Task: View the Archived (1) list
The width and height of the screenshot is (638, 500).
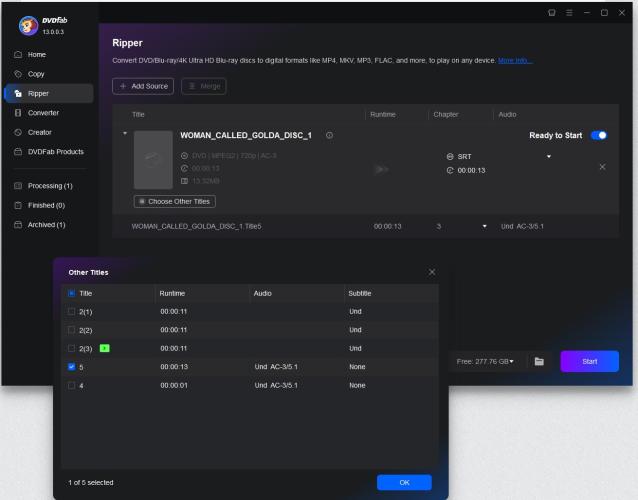Action: point(46,225)
